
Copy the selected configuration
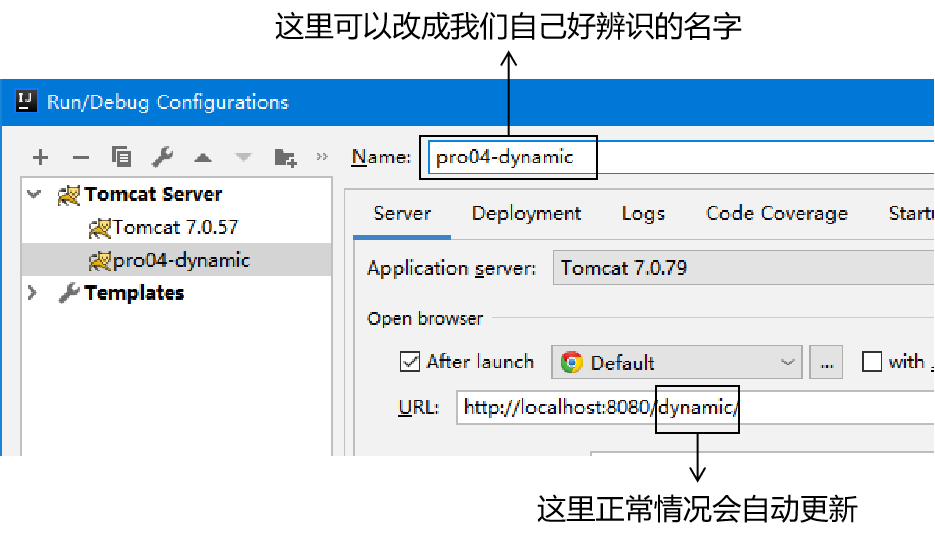pyautogui.click(x=122, y=157)
